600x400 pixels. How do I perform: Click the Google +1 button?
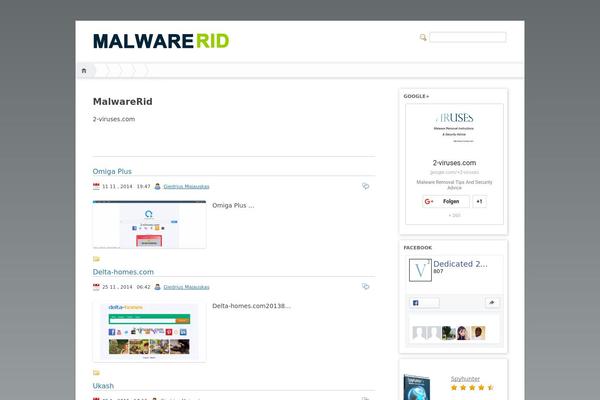coord(479,201)
